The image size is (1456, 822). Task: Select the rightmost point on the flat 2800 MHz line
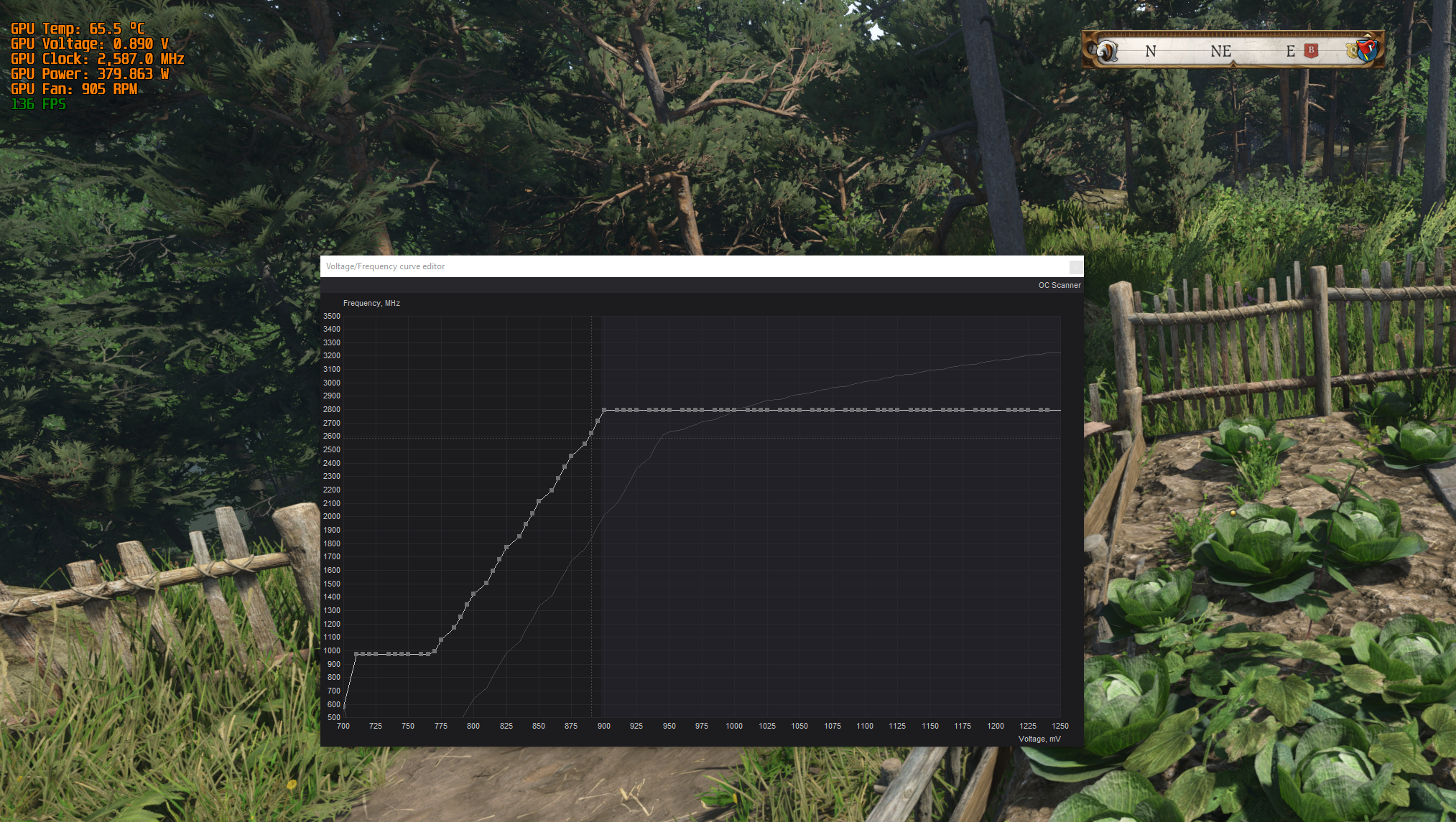(x=1047, y=410)
